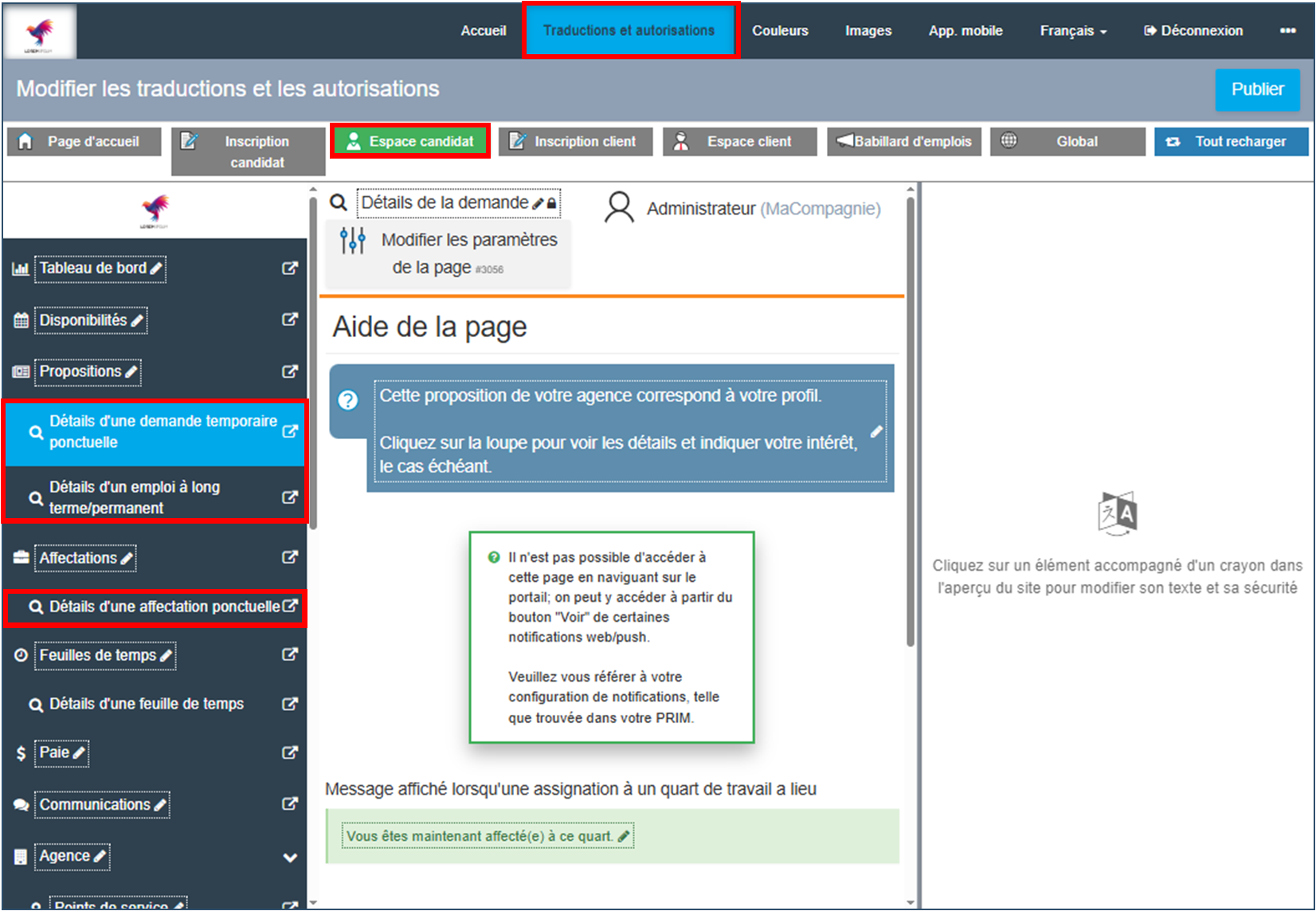Click the Tout recharger button
Screen dimensions: 1316x911
click(1231, 142)
